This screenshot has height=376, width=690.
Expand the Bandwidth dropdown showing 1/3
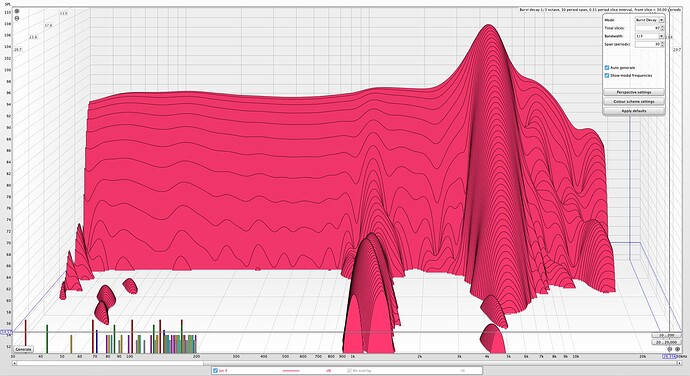coord(649,36)
